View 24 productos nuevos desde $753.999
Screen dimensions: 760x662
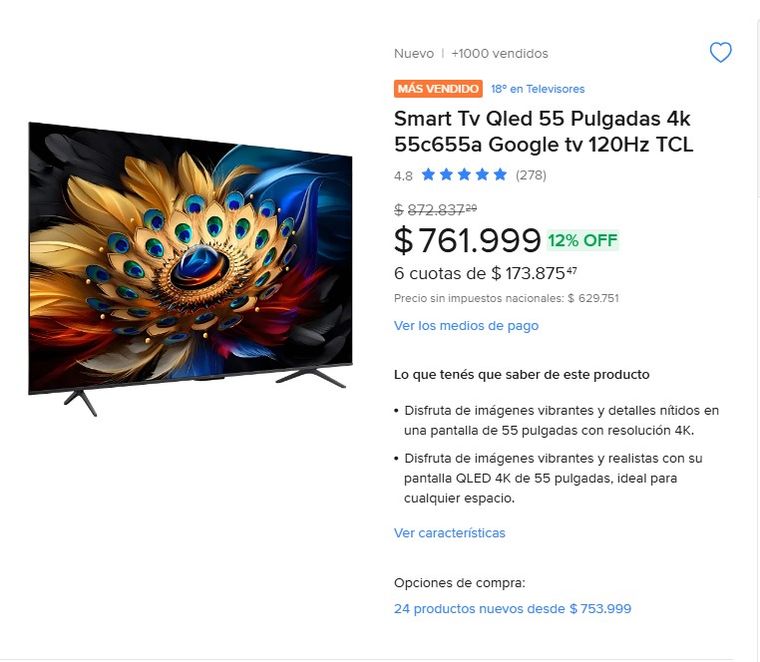click(512, 609)
